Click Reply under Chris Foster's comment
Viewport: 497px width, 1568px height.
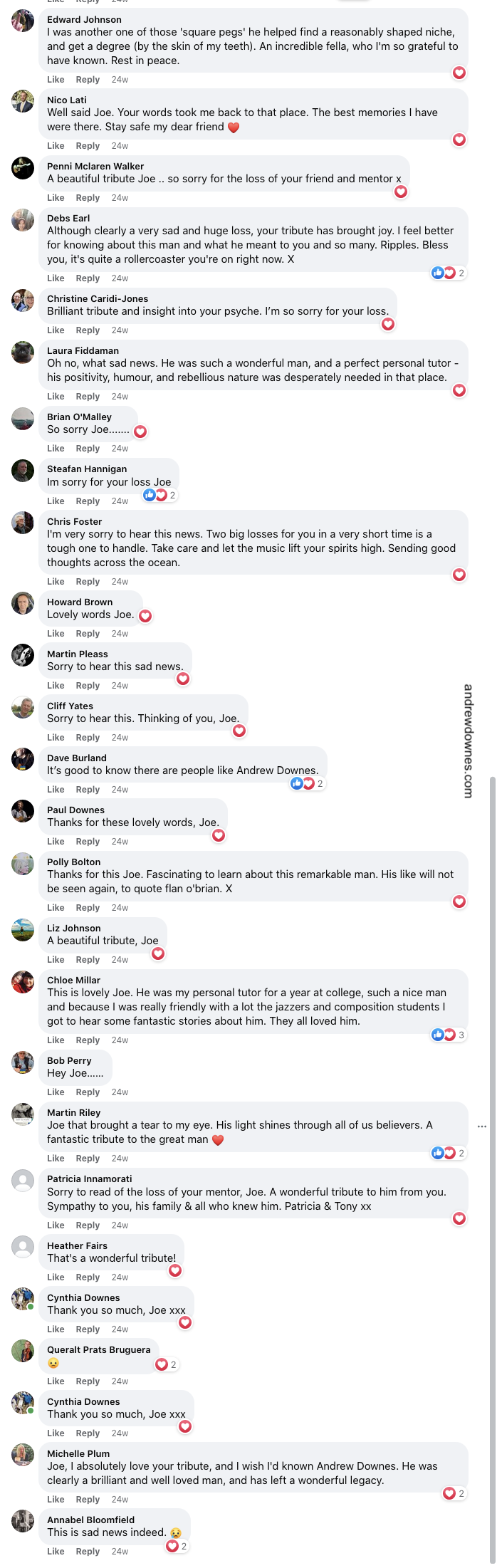tap(88, 581)
